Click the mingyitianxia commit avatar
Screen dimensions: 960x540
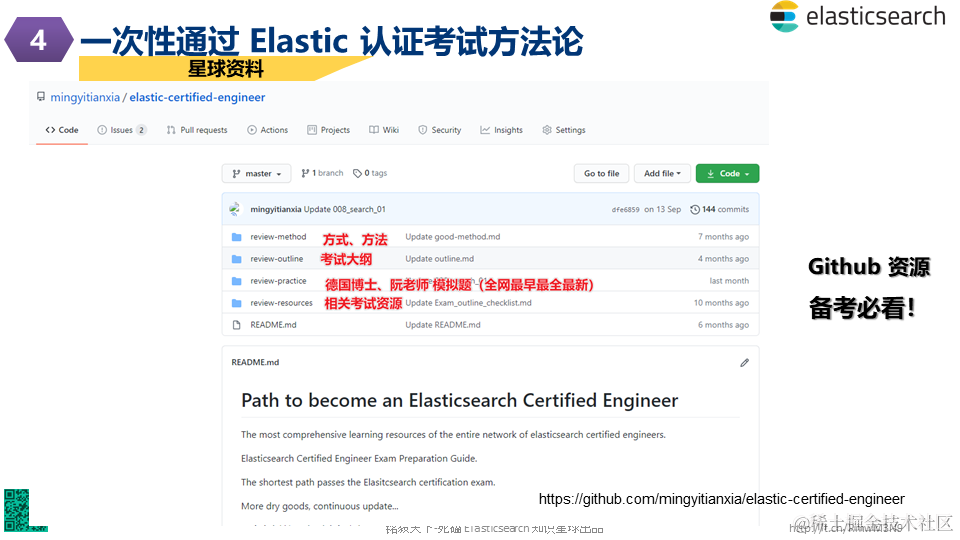tap(235, 209)
